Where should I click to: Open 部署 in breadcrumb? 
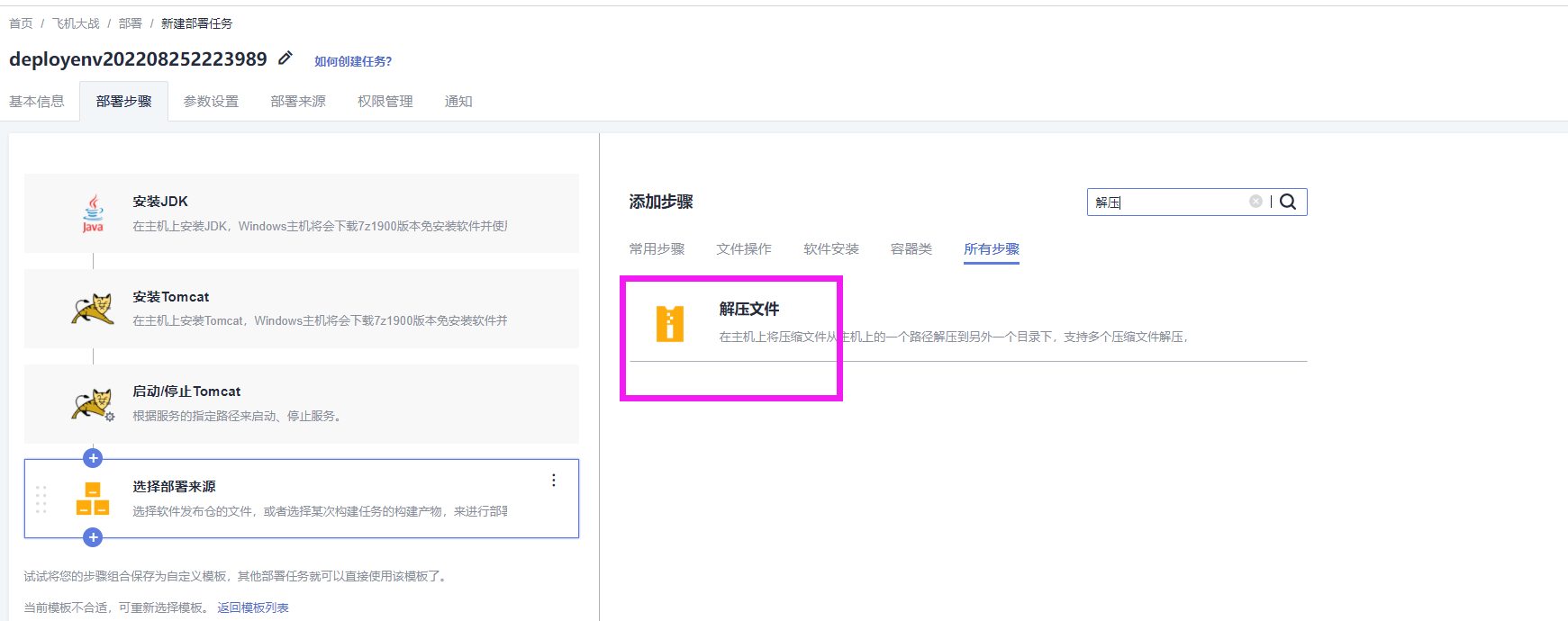pos(131,23)
